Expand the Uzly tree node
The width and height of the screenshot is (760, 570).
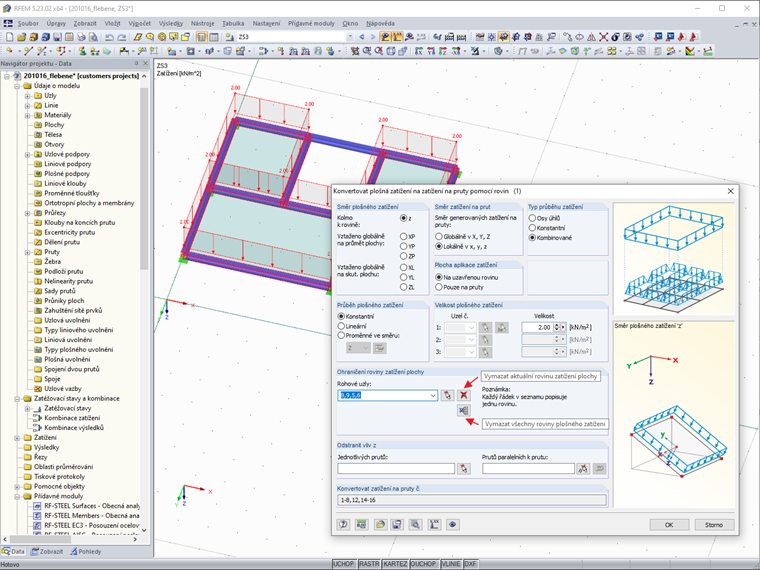click(x=28, y=96)
